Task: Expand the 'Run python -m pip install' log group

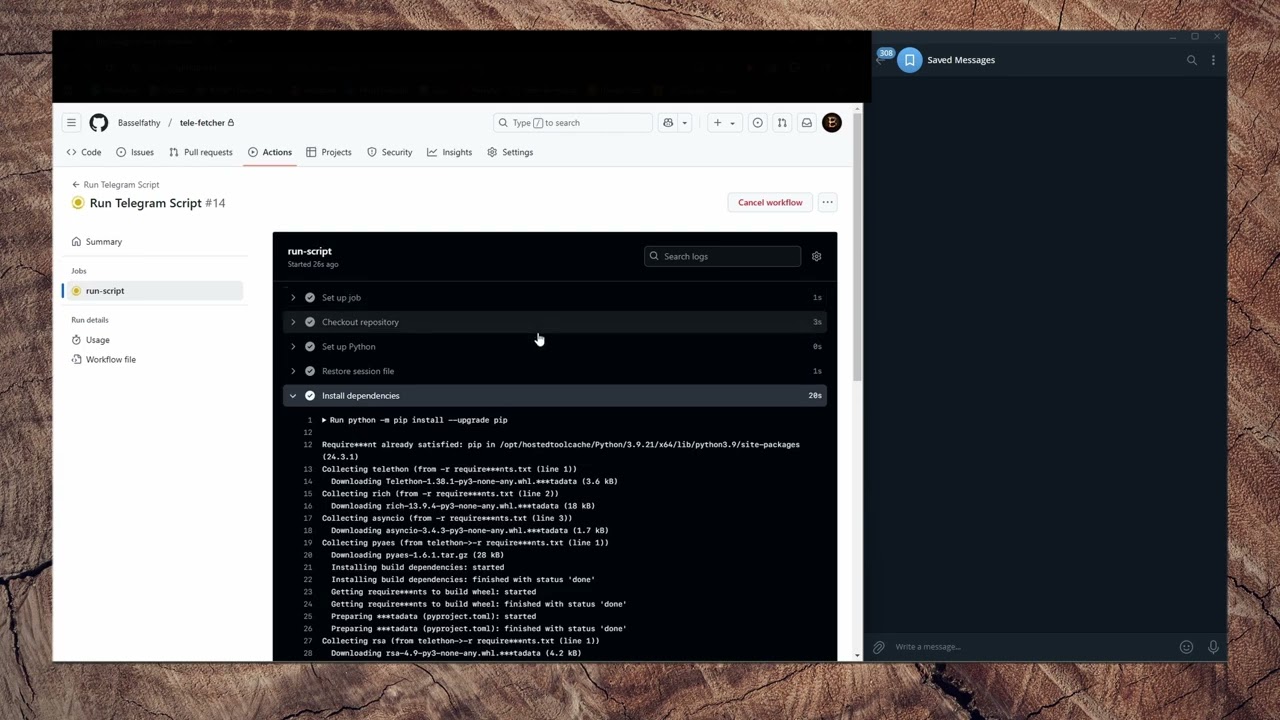Action: click(414, 420)
